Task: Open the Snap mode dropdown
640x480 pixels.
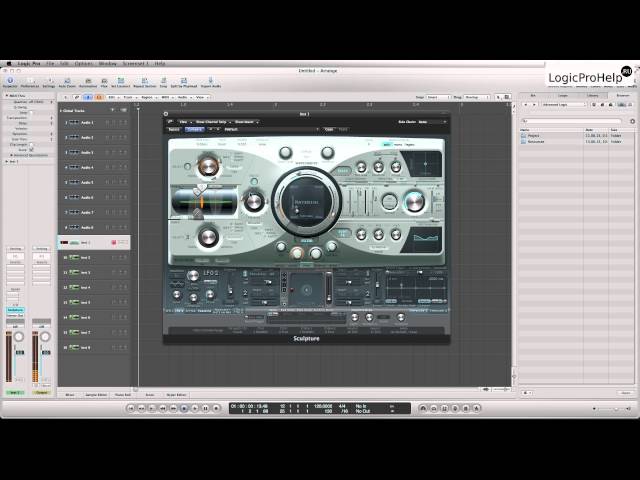Action: coord(438,97)
